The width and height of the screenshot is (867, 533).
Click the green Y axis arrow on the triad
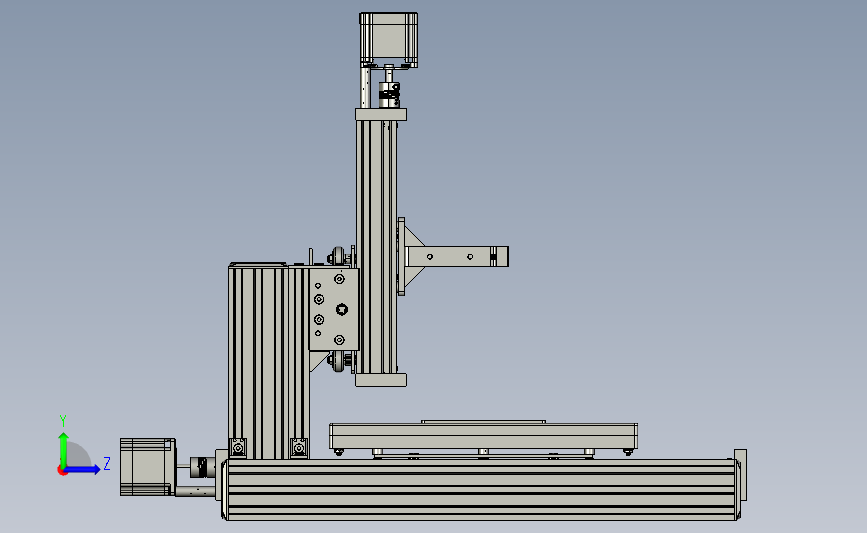tap(64, 448)
